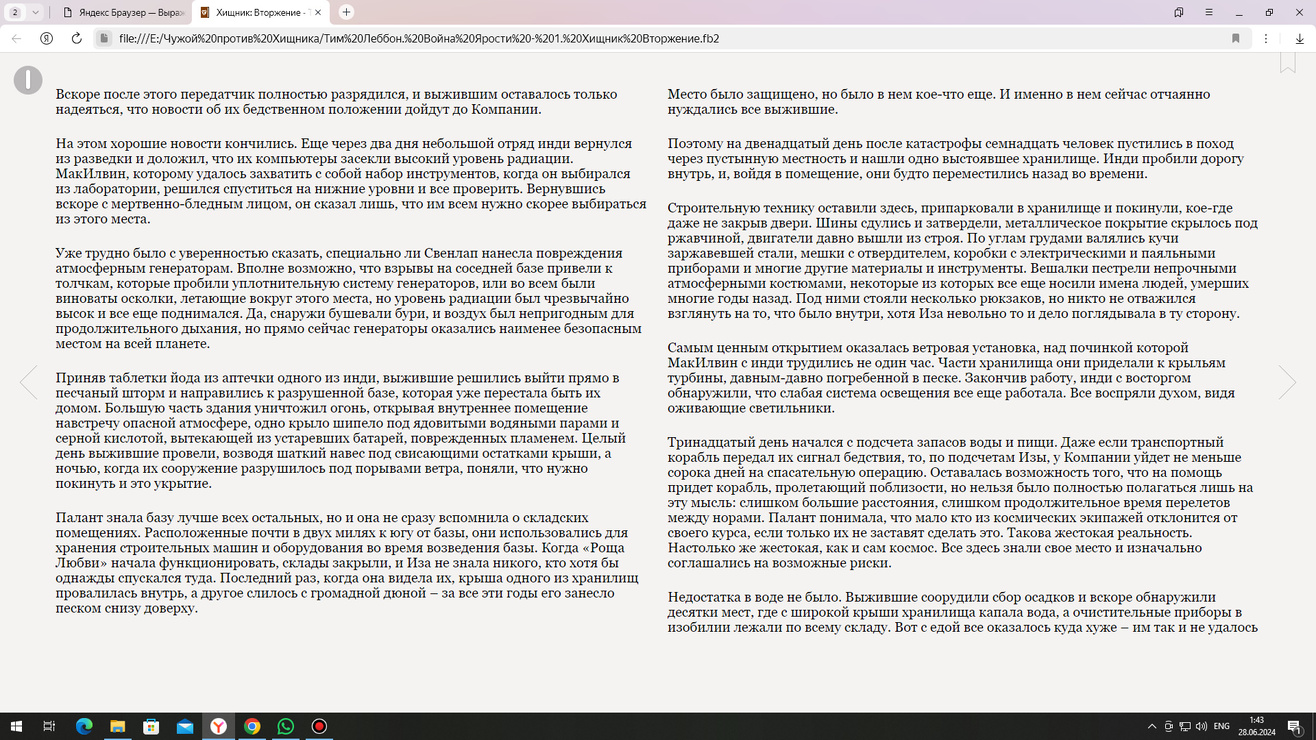The image size is (1316, 740).
Task: Open Microsoft Store from the taskbar
Action: 151,727
